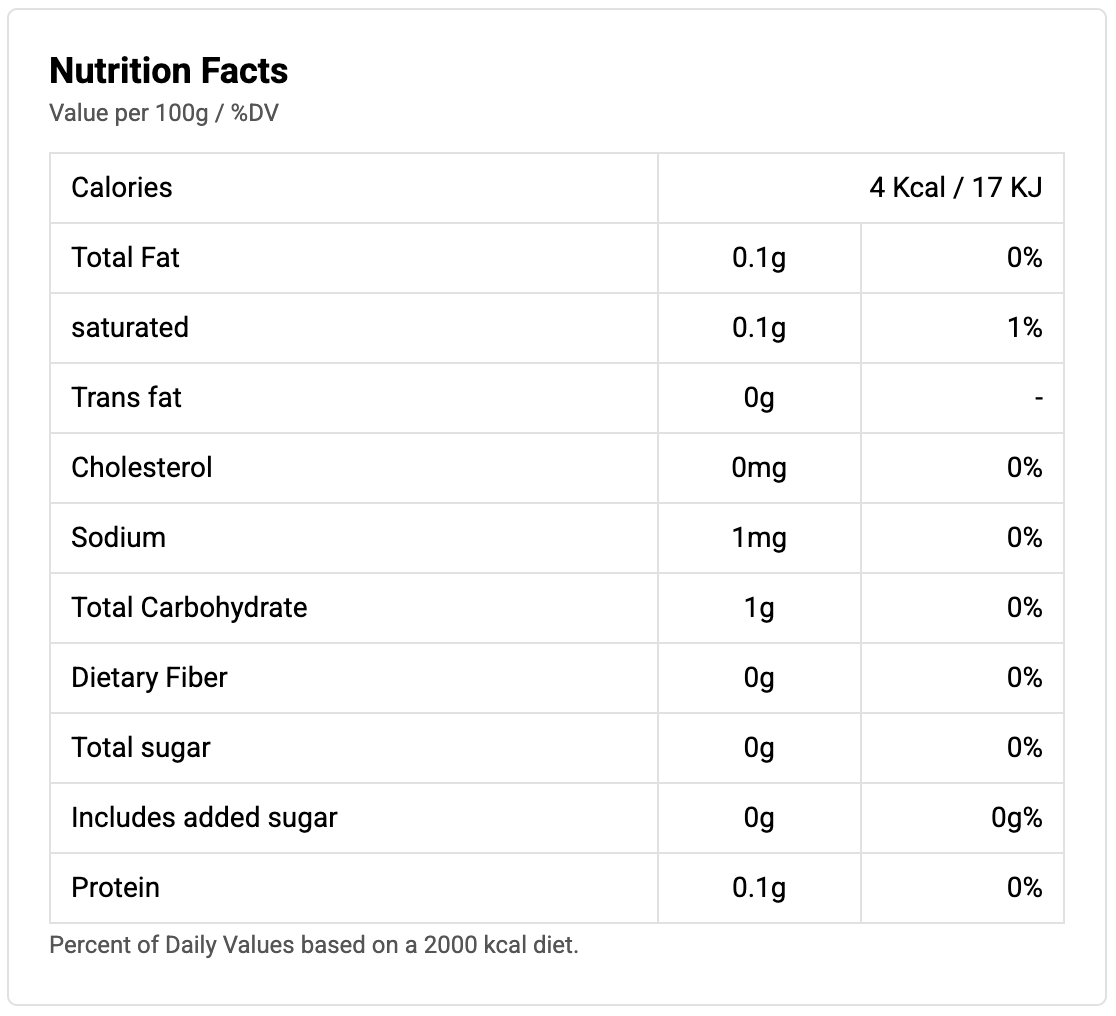Select the Calories row label
1116x1016 pixels.
(x=122, y=188)
